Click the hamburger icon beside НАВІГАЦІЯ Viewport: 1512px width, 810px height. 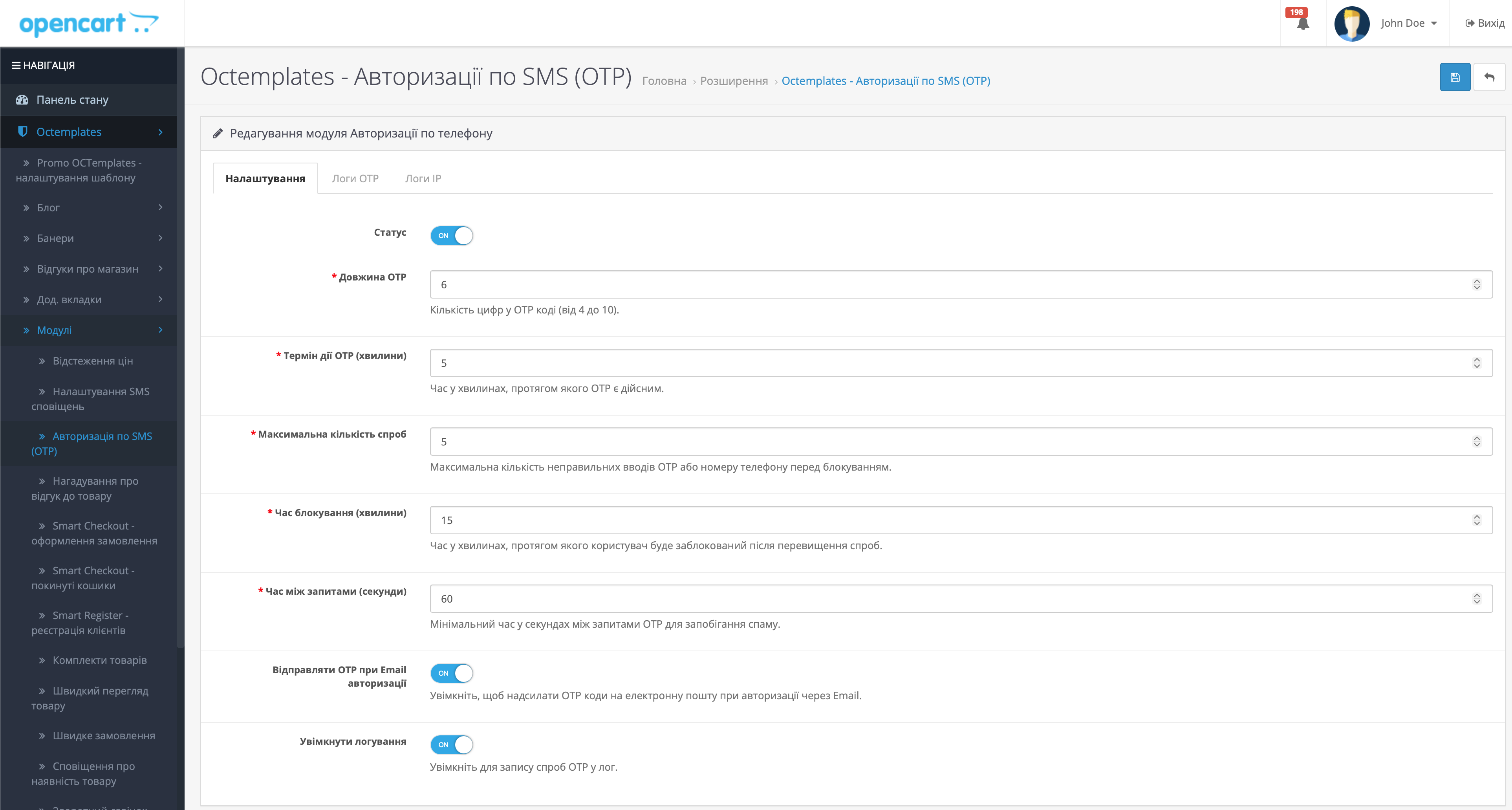coord(16,65)
